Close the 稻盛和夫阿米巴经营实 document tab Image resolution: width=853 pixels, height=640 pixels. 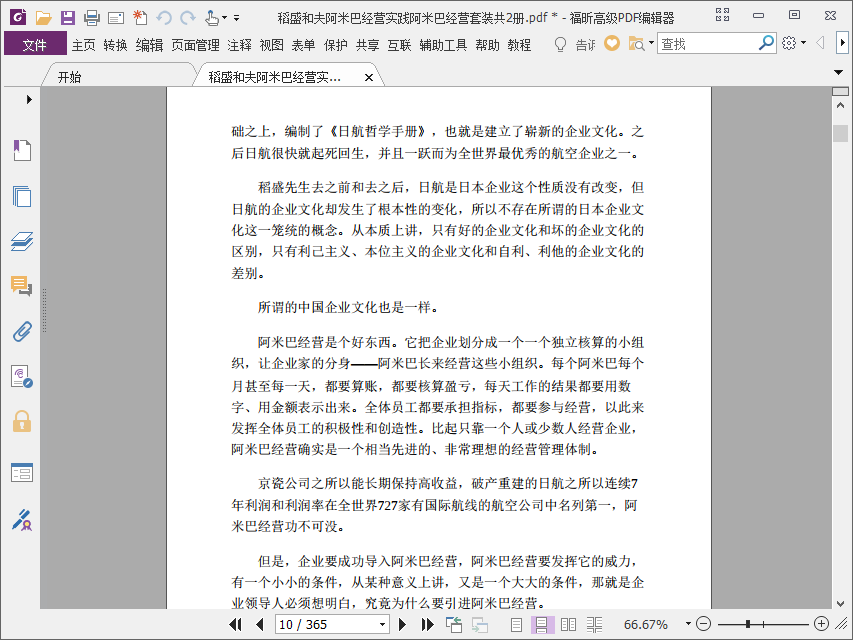point(369,77)
